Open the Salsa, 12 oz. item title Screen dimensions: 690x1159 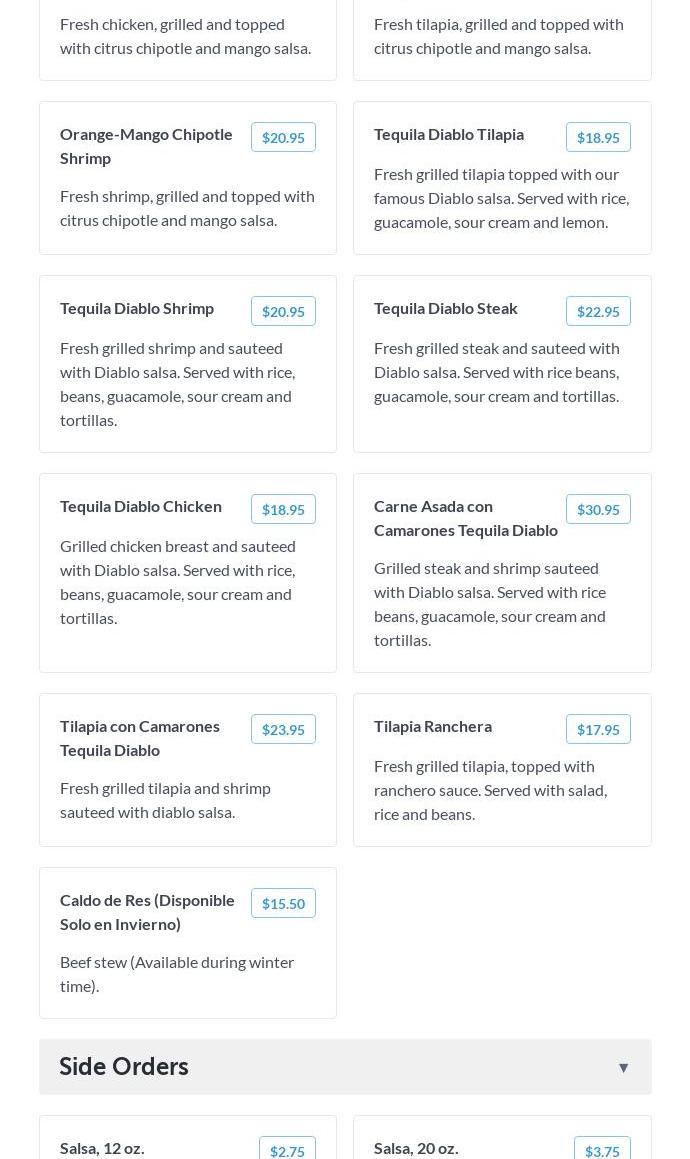(x=102, y=1148)
